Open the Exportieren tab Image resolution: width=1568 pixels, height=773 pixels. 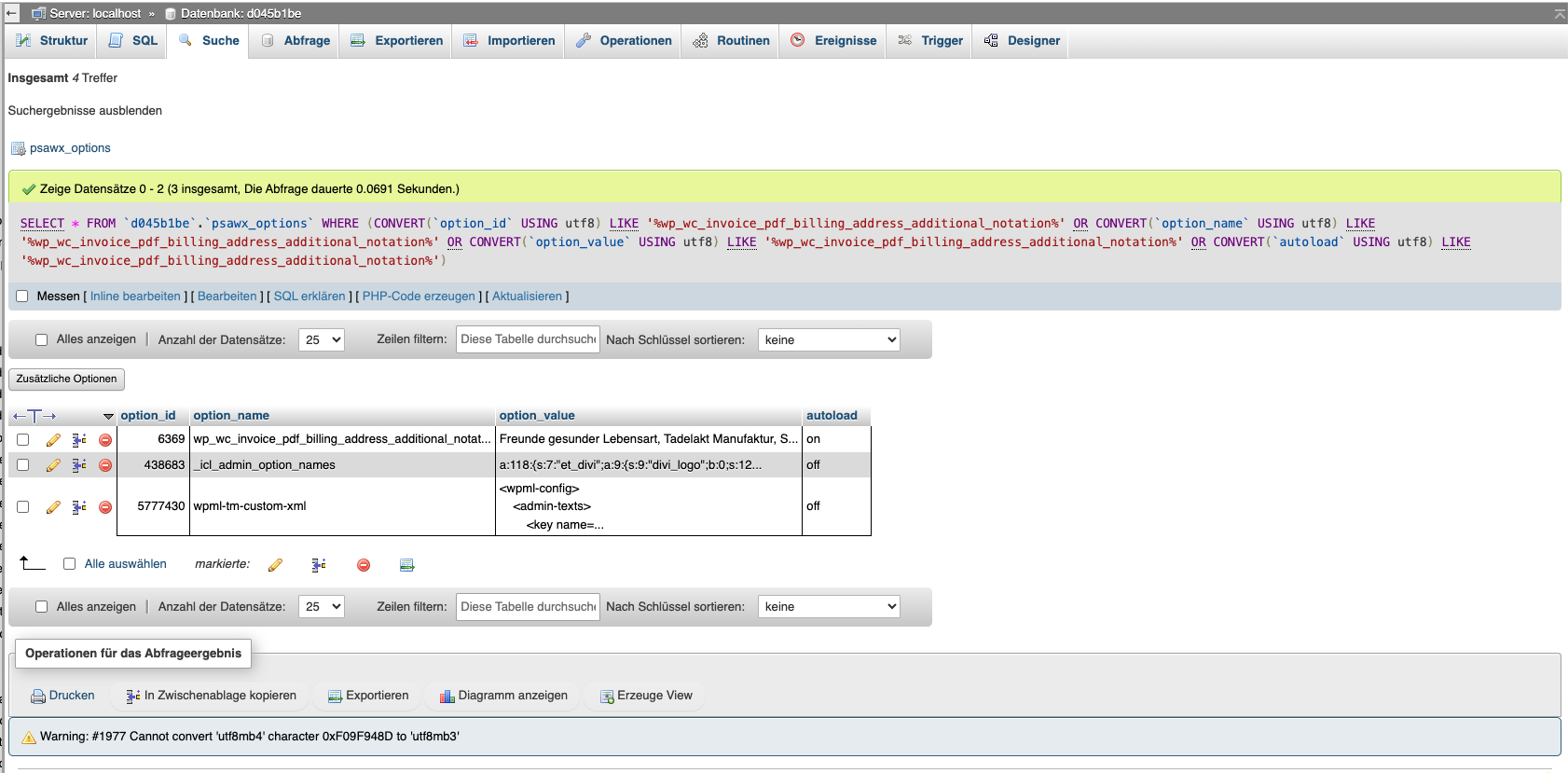point(397,41)
